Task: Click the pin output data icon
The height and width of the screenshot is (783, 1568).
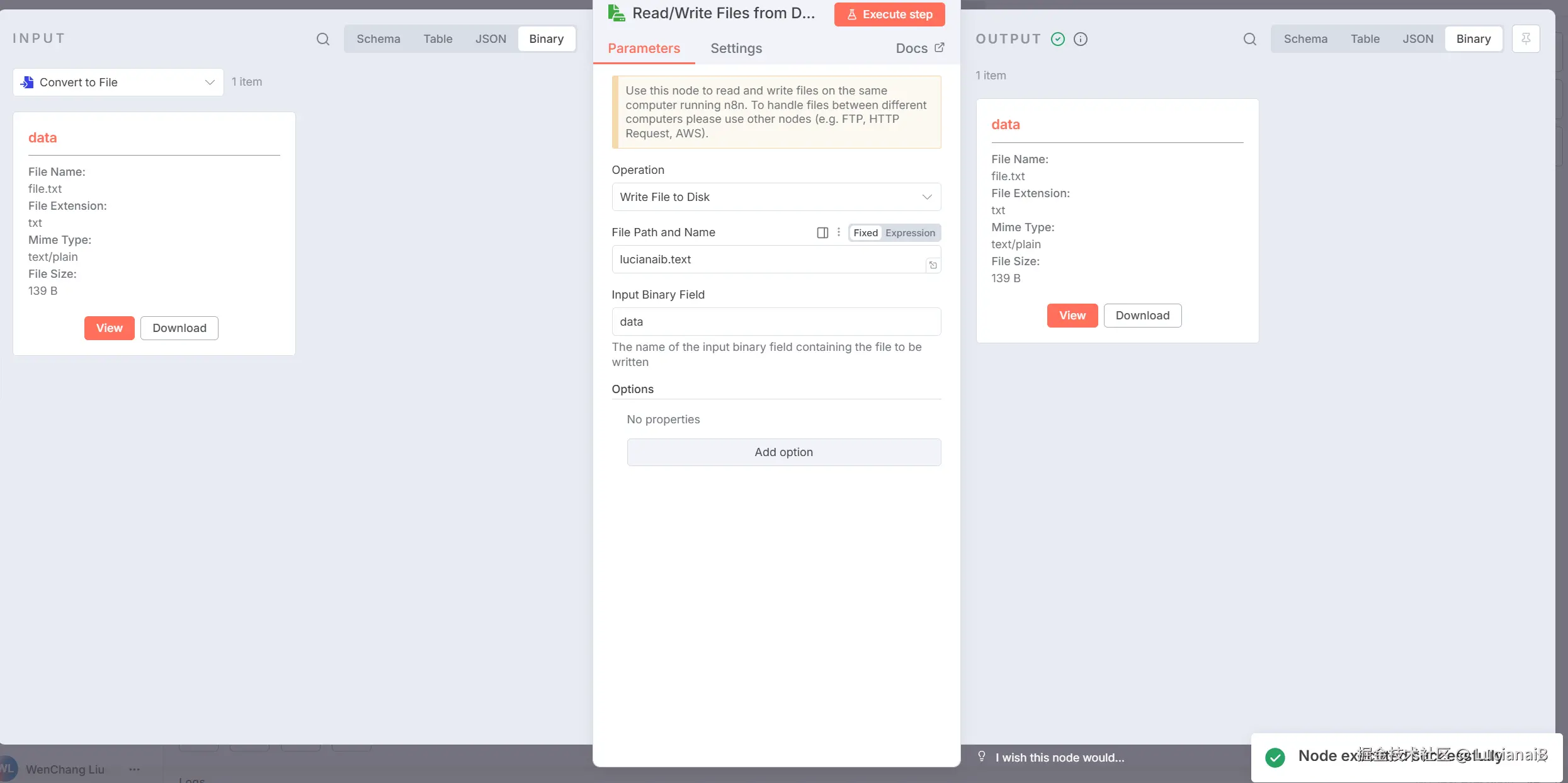Action: click(1526, 39)
